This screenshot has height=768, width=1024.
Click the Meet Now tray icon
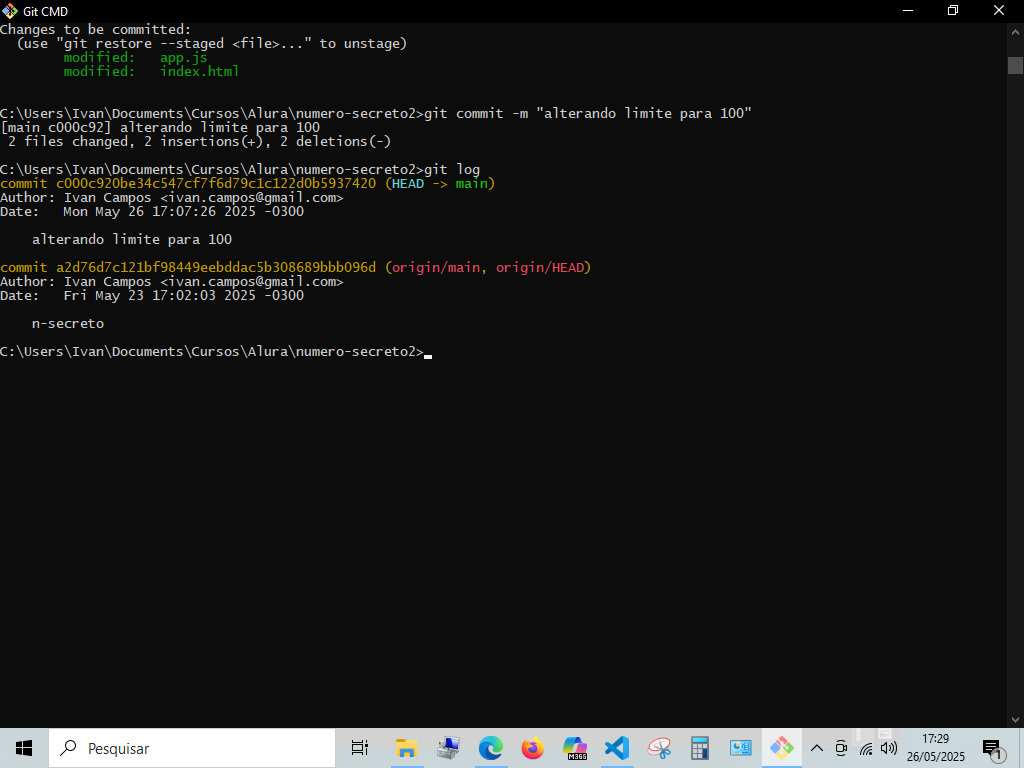[841, 748]
